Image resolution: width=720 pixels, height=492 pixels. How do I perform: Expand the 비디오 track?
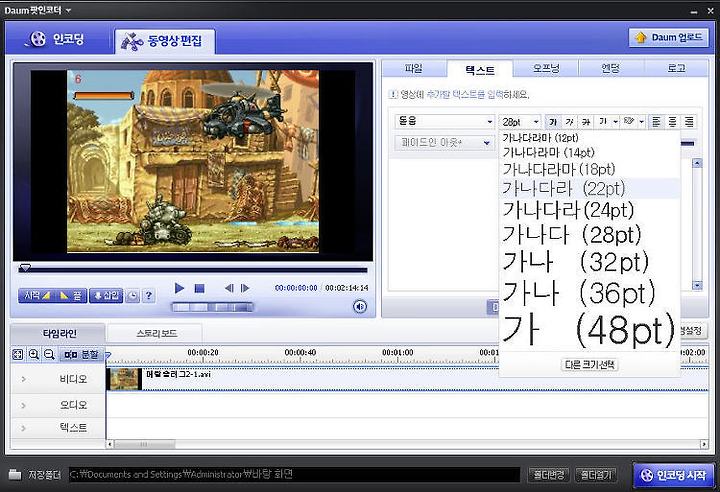pos(23,379)
